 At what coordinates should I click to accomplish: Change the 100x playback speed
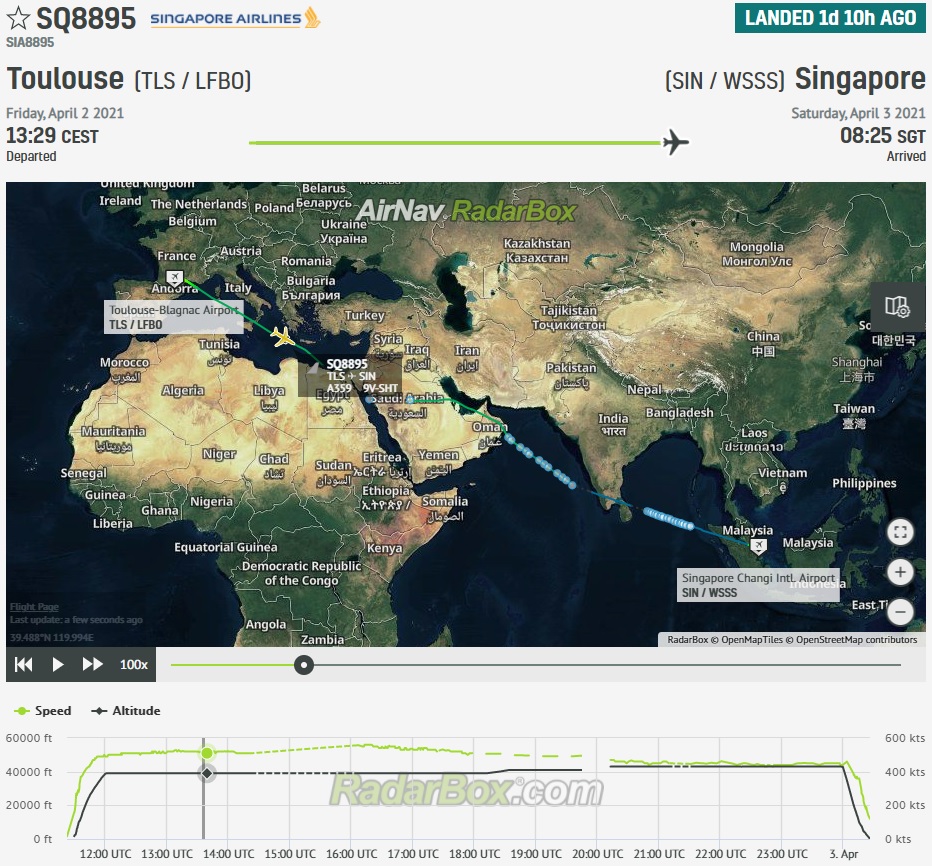click(134, 665)
